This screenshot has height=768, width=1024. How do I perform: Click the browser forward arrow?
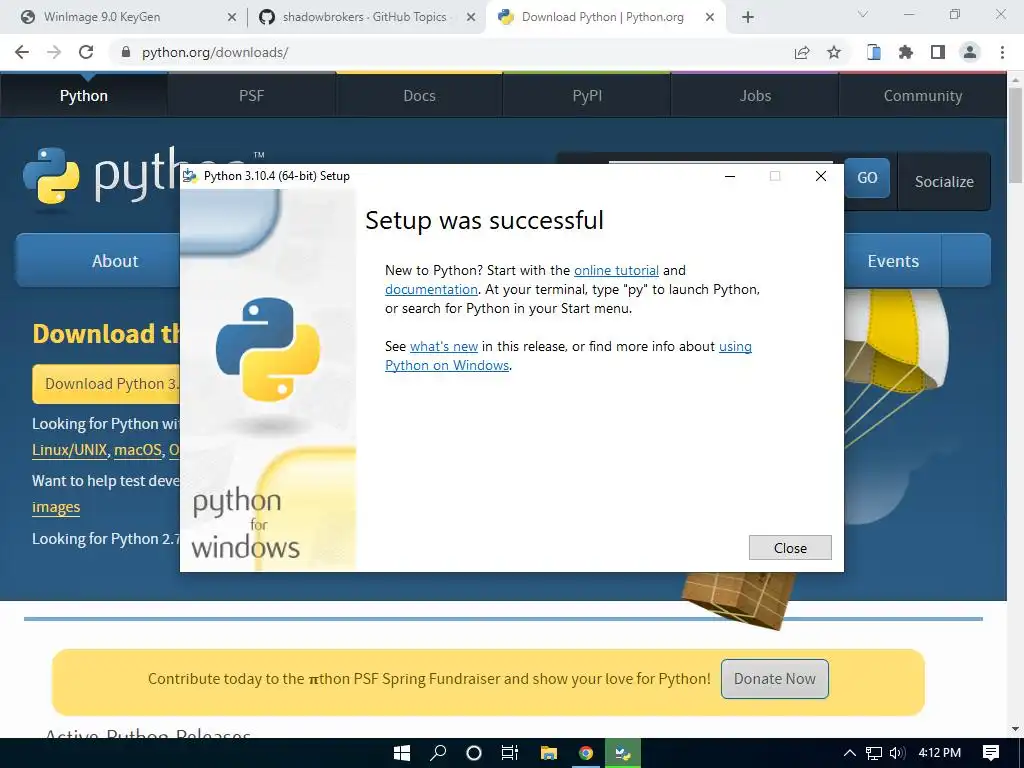tap(54, 52)
